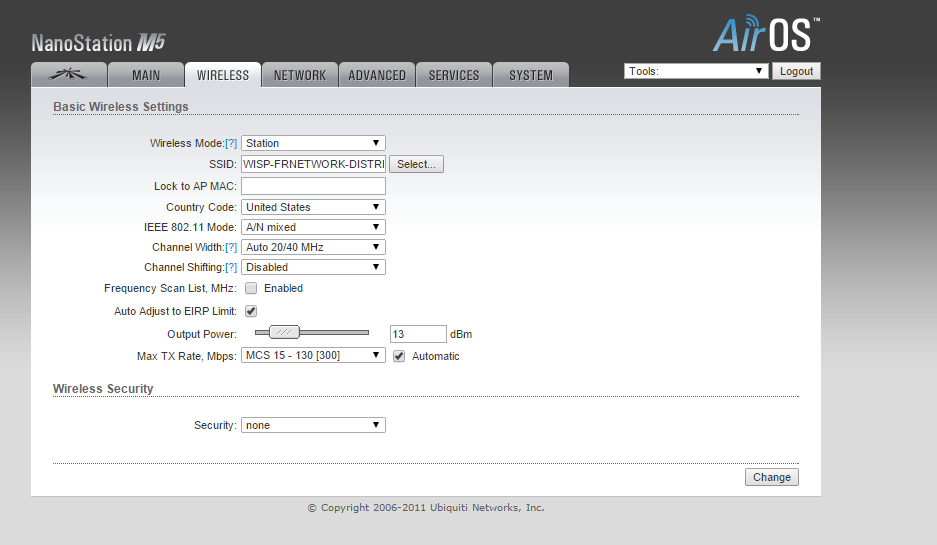Click Select... button next to SSID
Screen dimensions: 937x545
pos(417,164)
